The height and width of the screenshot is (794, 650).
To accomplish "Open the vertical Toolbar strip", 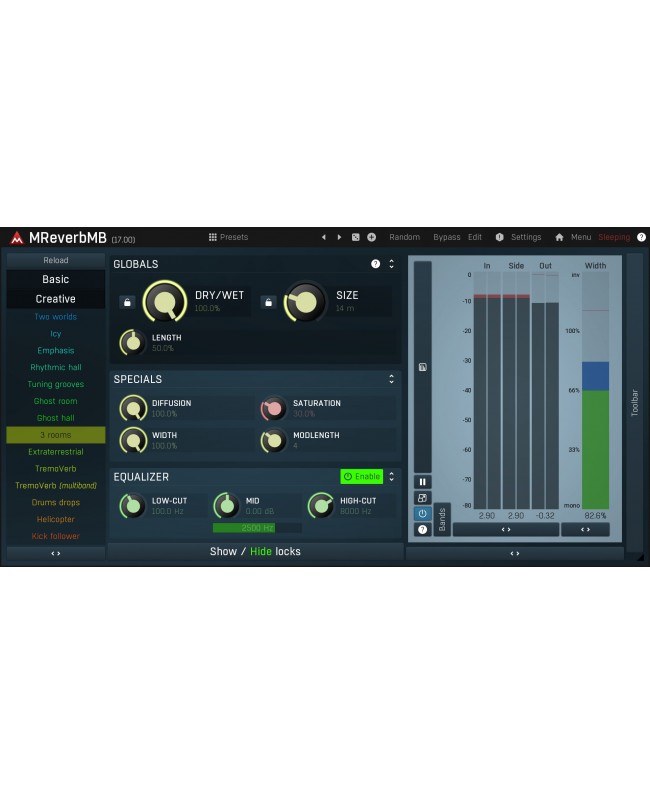I will 634,403.
